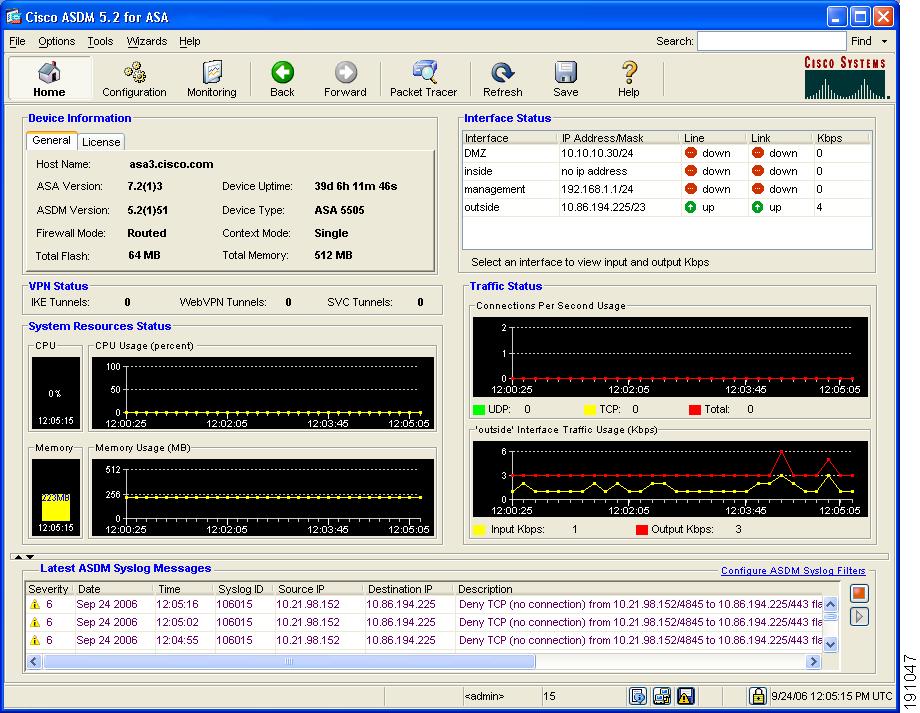This screenshot has height=713, width=920.
Task: Click syslog vertical scroll up arrow
Action: coord(830,604)
